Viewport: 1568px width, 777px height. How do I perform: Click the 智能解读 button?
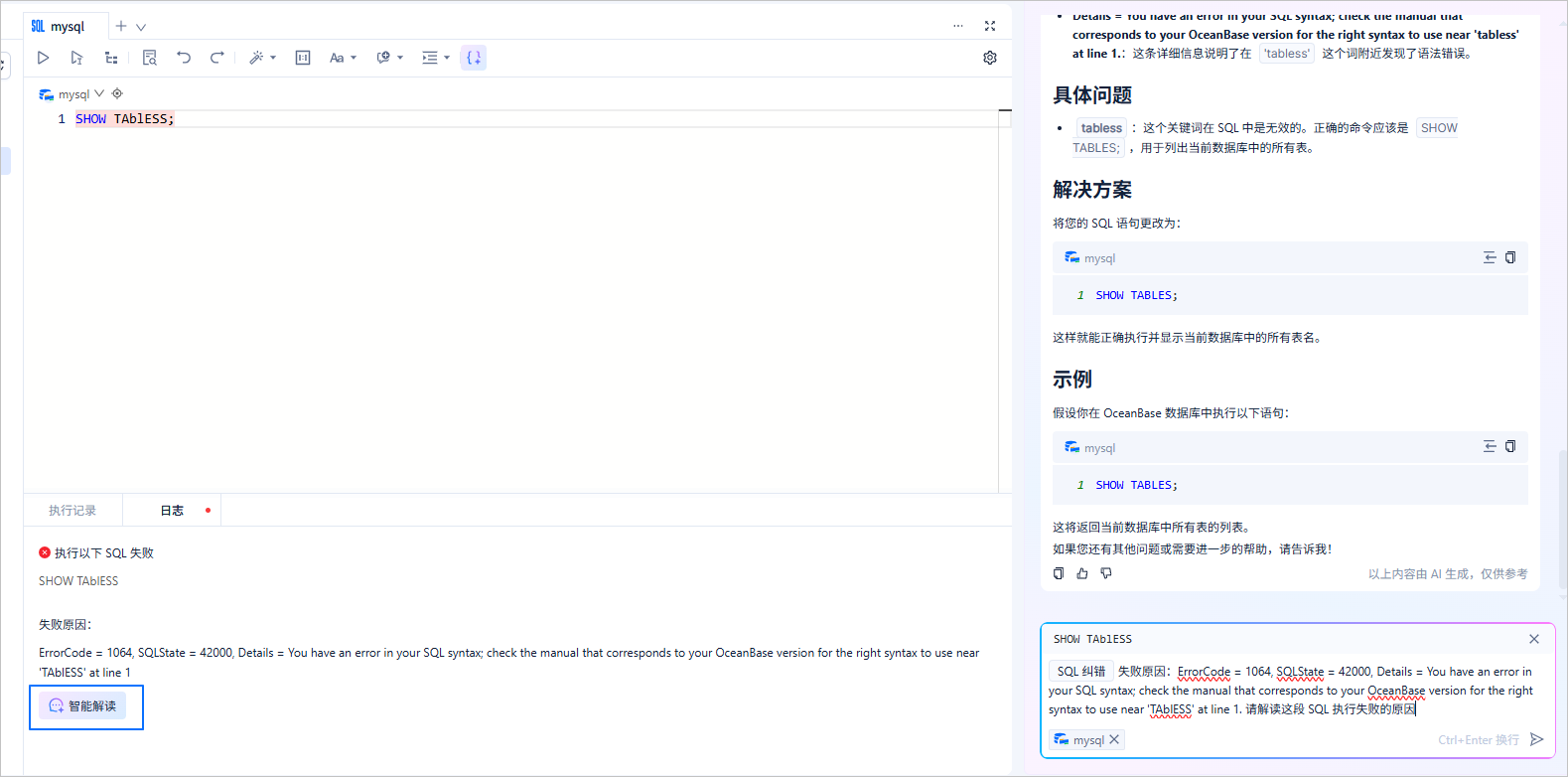point(83,705)
